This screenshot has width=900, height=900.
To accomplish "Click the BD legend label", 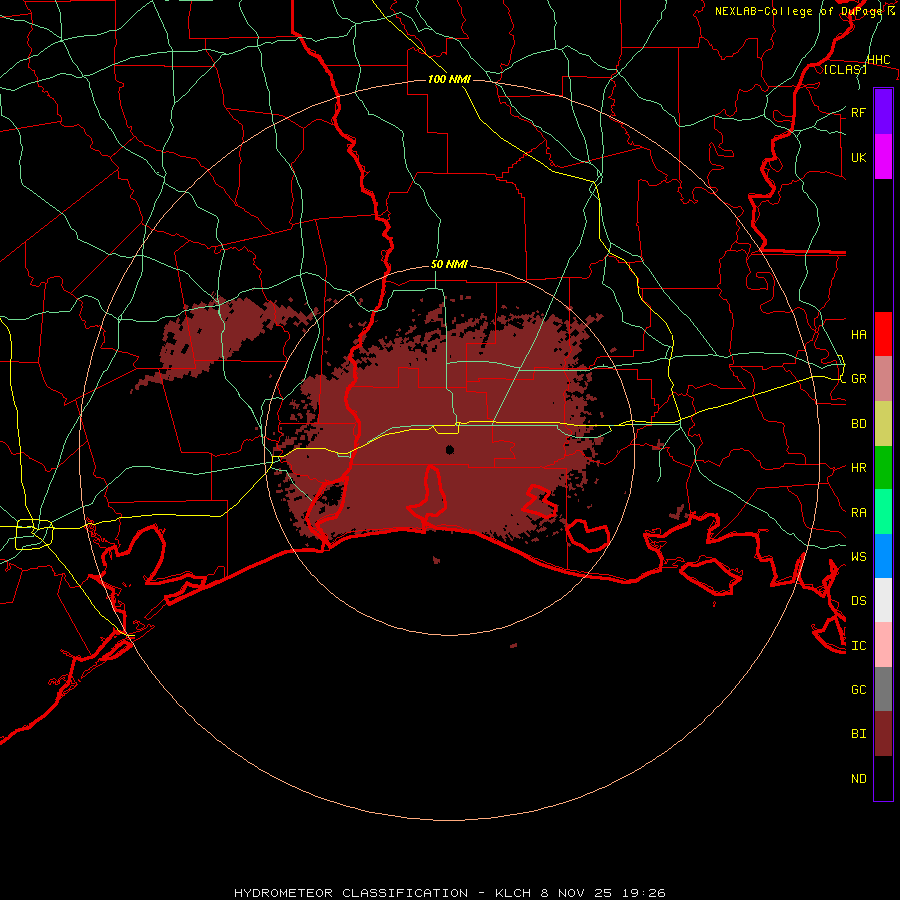I will tap(858, 424).
